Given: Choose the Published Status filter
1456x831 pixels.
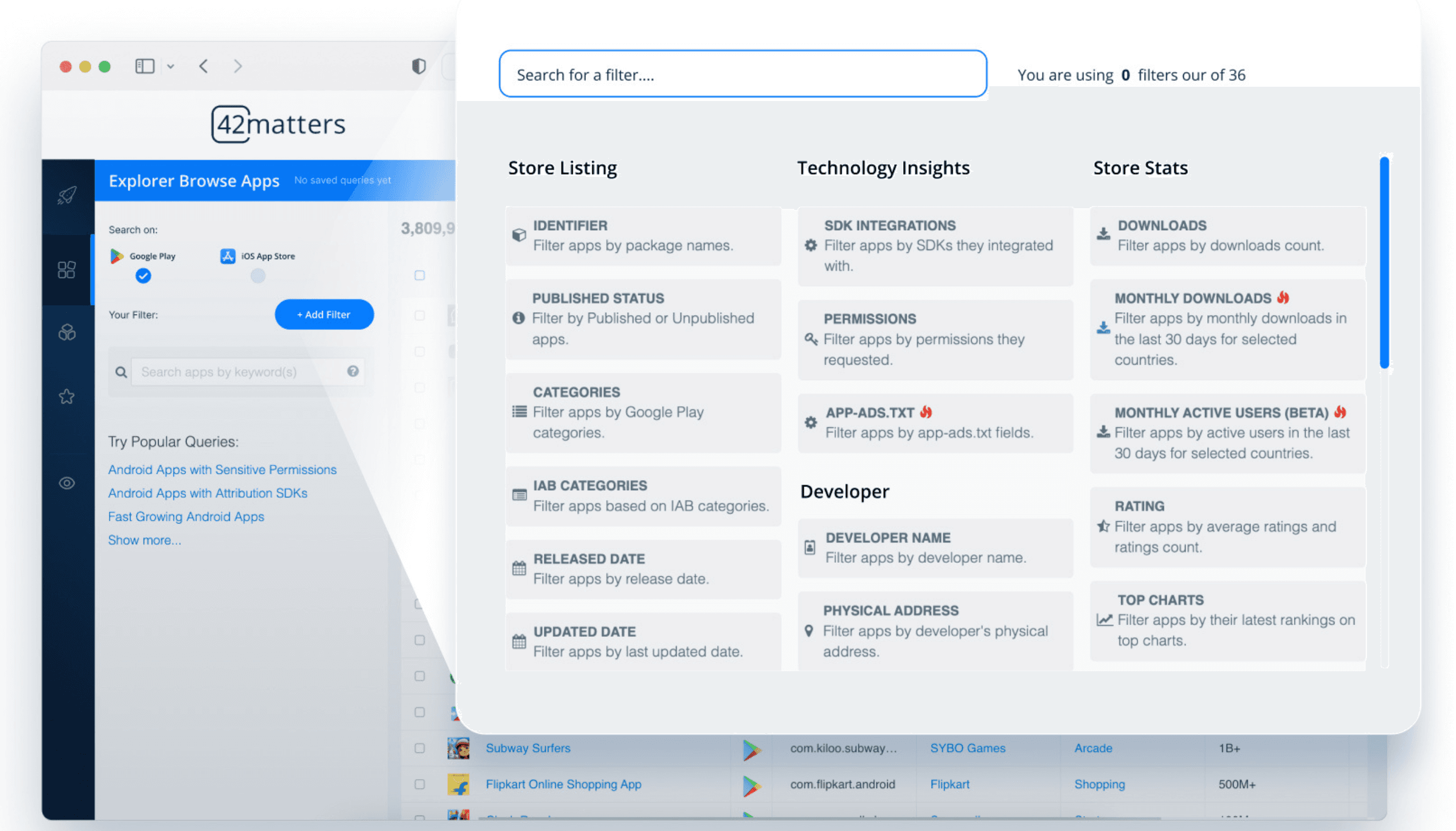Looking at the screenshot, I should point(643,318).
